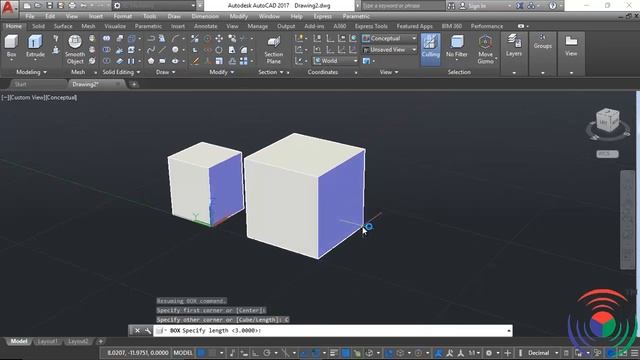The height and width of the screenshot is (360, 640).
Task: Click the customize wrench icon in command line
Action: [147, 331]
